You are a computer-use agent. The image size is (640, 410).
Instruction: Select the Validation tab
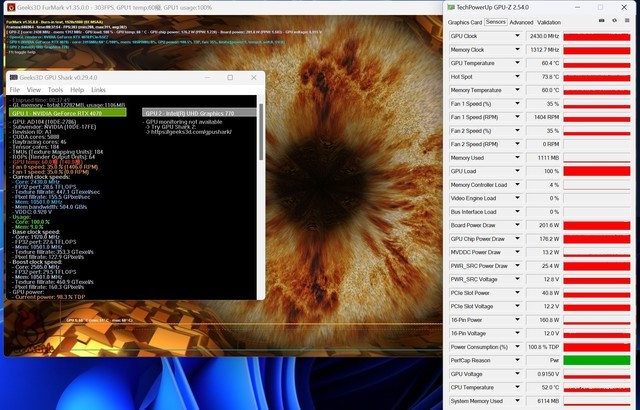pyautogui.click(x=549, y=21)
